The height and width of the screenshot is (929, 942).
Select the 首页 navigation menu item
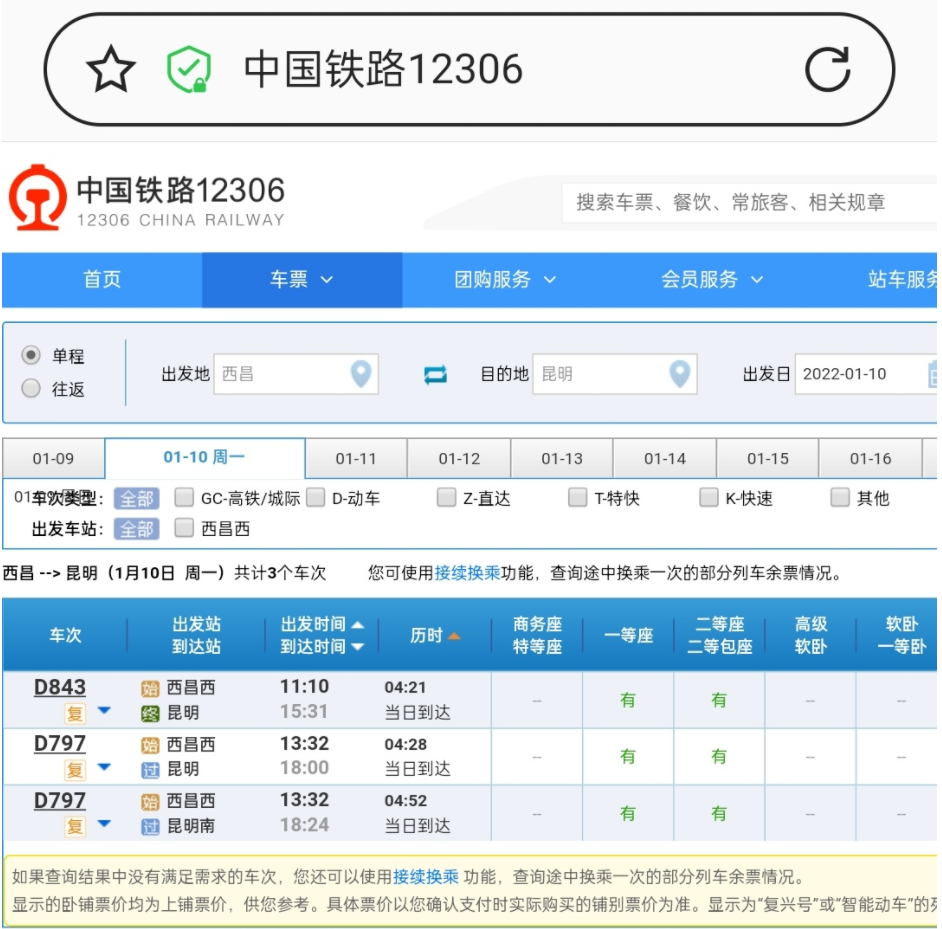tap(100, 280)
